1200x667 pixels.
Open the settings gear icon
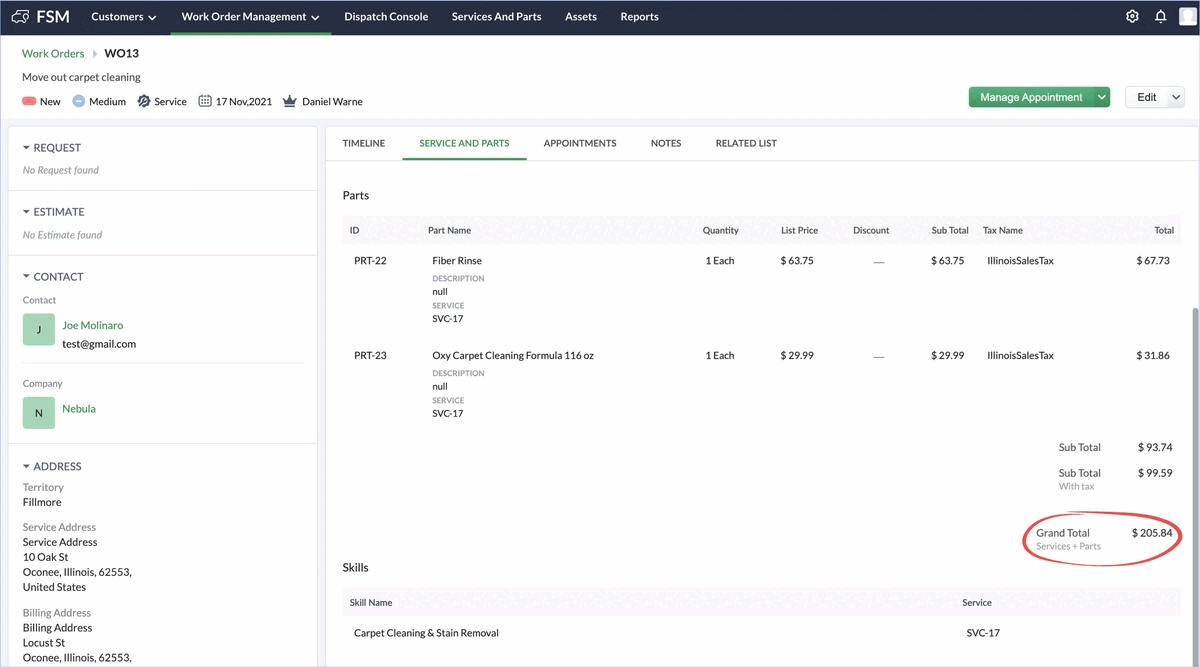[1132, 16]
